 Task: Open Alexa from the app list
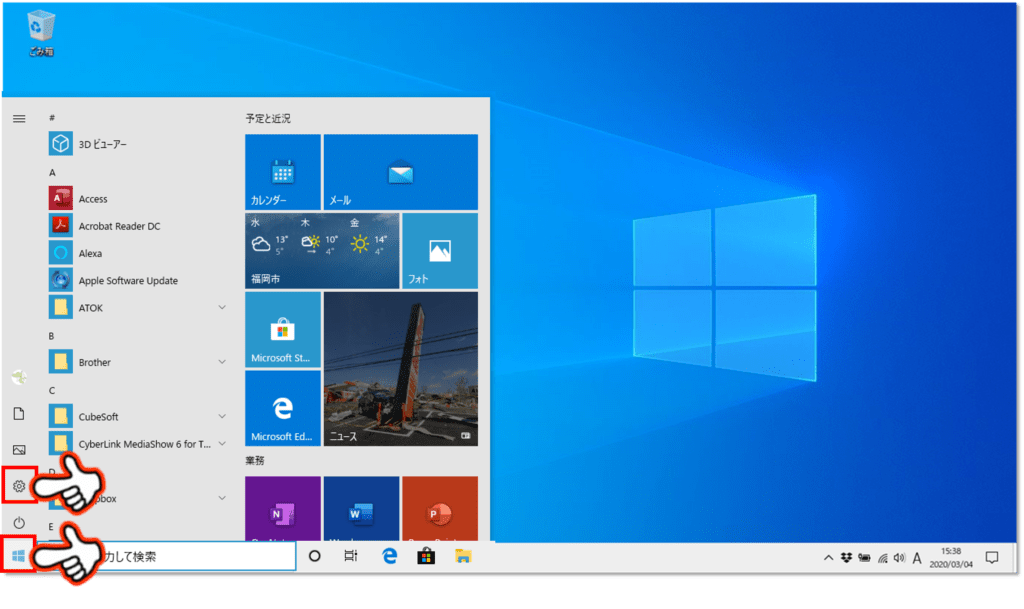(x=90, y=253)
